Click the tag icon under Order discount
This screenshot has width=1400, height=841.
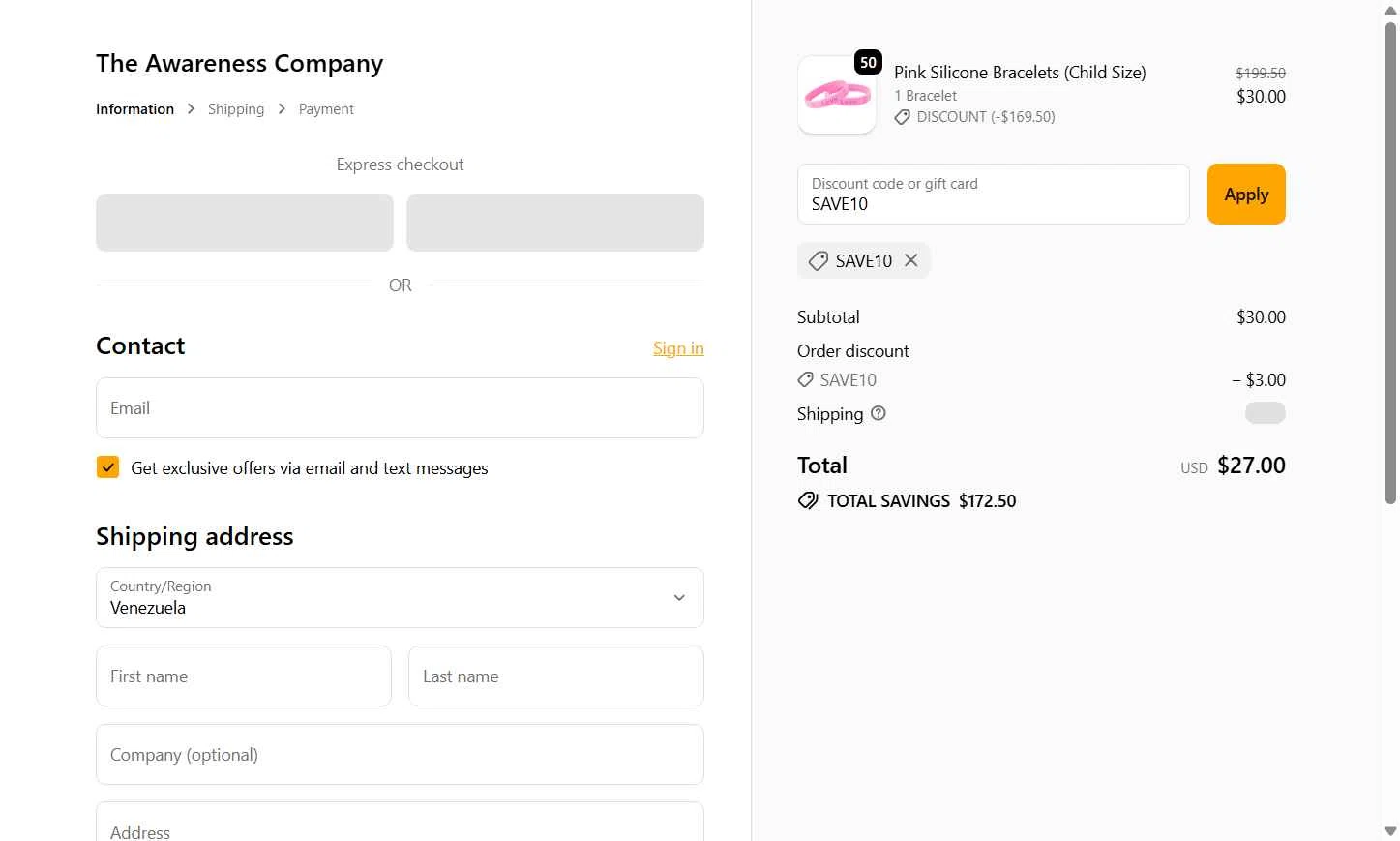coord(805,379)
